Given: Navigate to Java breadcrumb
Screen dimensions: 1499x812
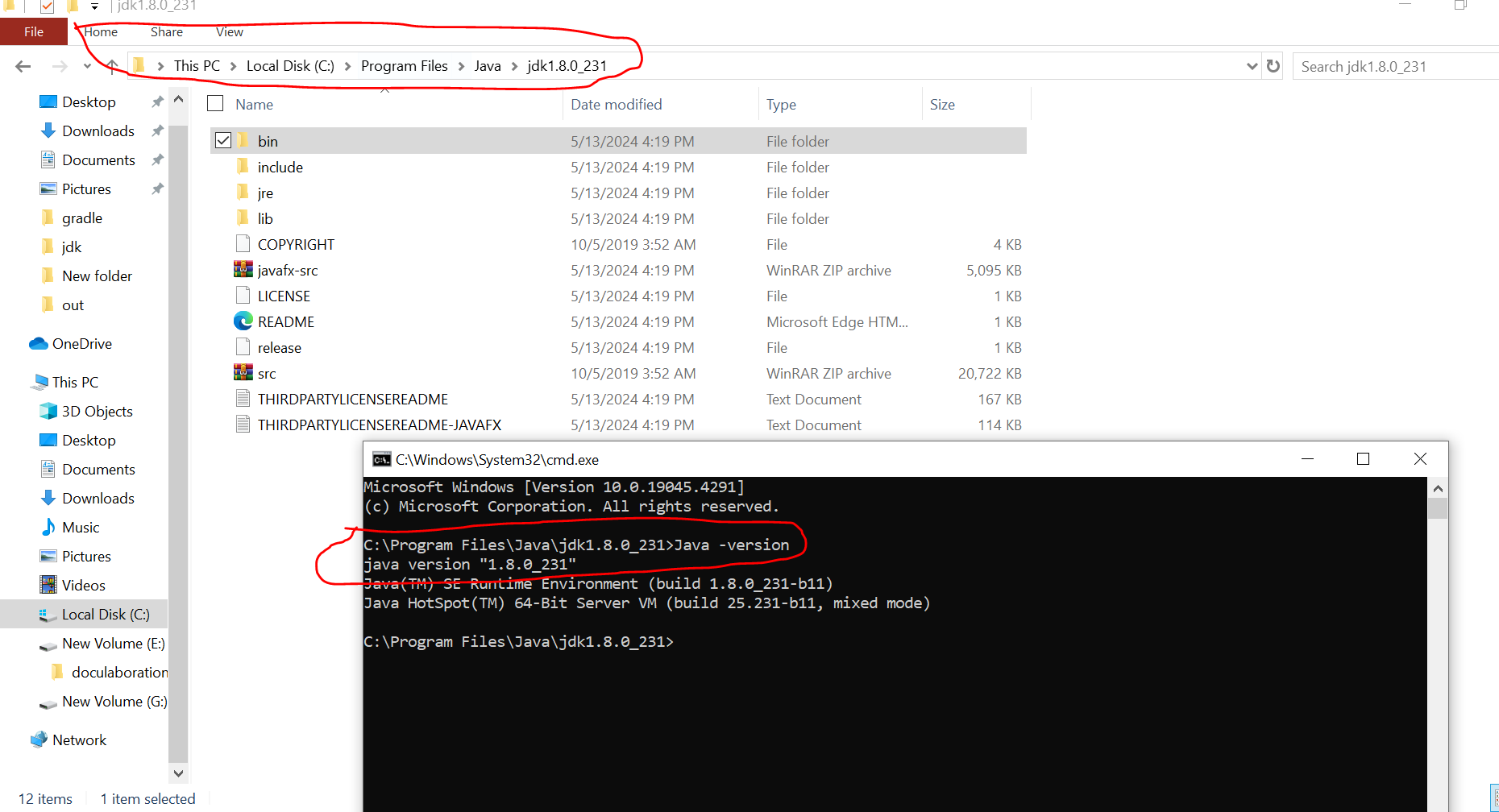Looking at the screenshot, I should click(488, 66).
